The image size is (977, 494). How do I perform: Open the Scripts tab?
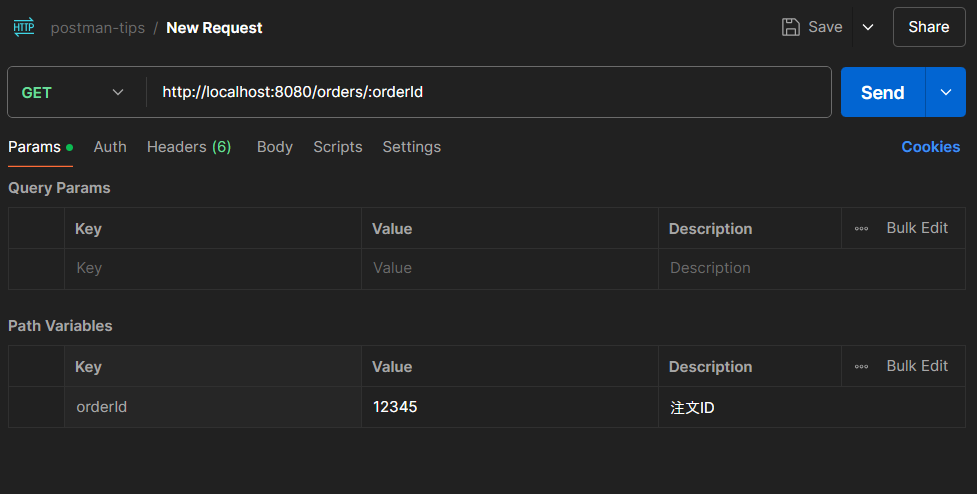click(337, 147)
